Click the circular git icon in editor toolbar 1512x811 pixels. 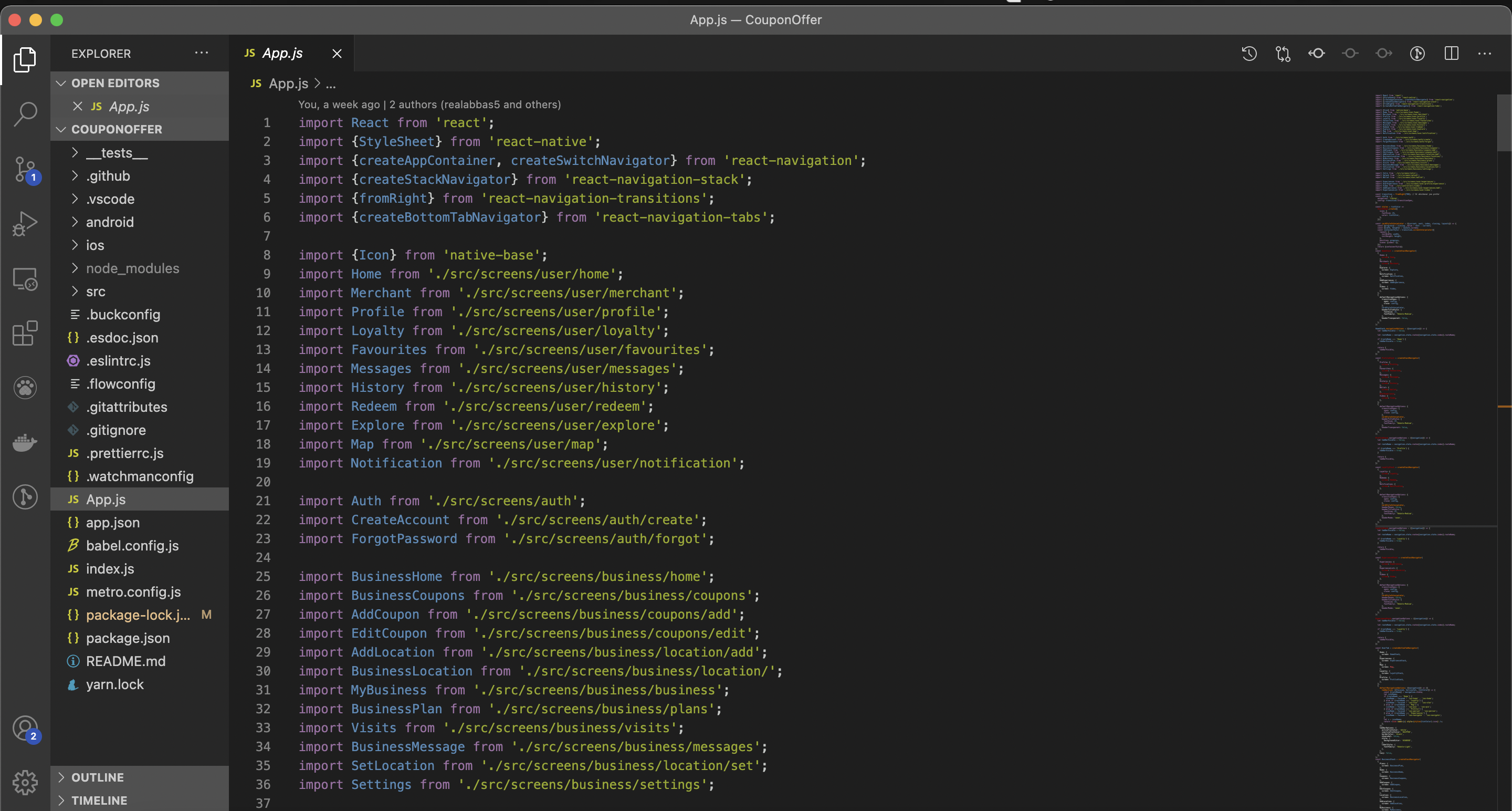(1417, 54)
